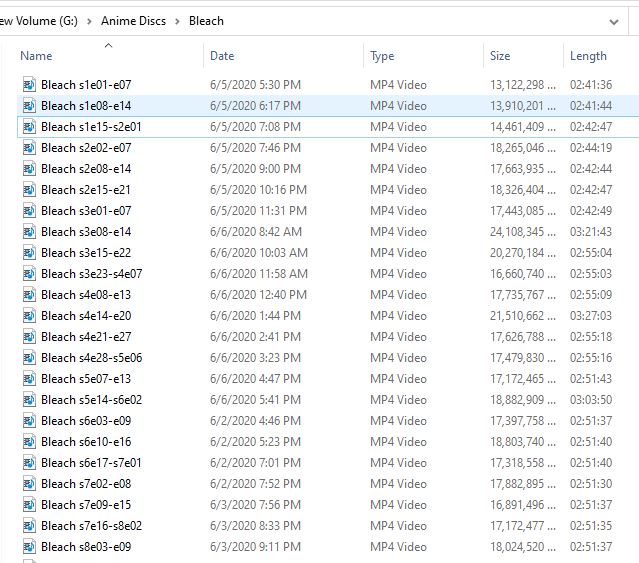Select file name Bleach s7e16-s8e02
Image resolution: width=639 pixels, height=563 pixels.
tap(91, 526)
